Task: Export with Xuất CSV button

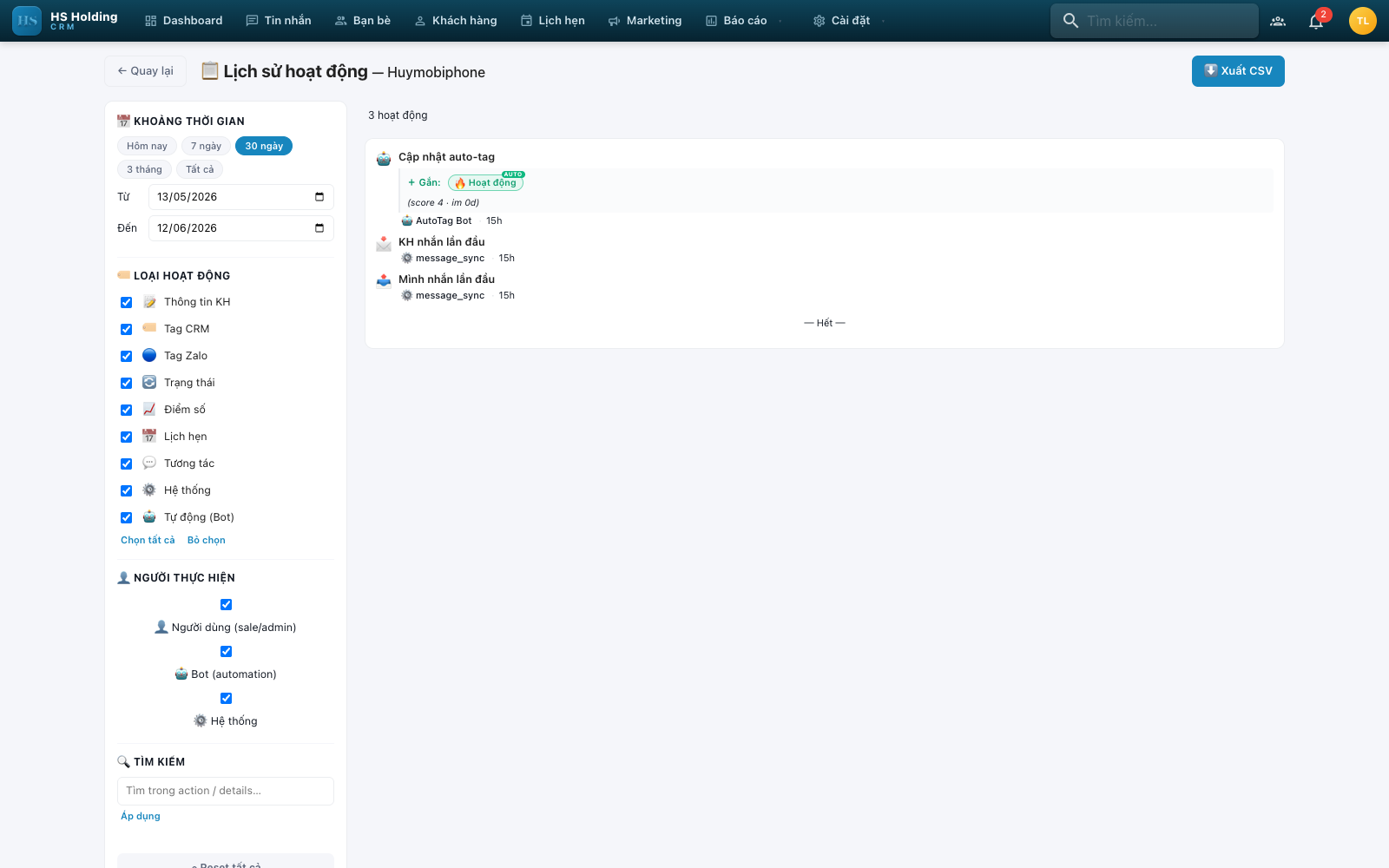Action: click(1238, 71)
